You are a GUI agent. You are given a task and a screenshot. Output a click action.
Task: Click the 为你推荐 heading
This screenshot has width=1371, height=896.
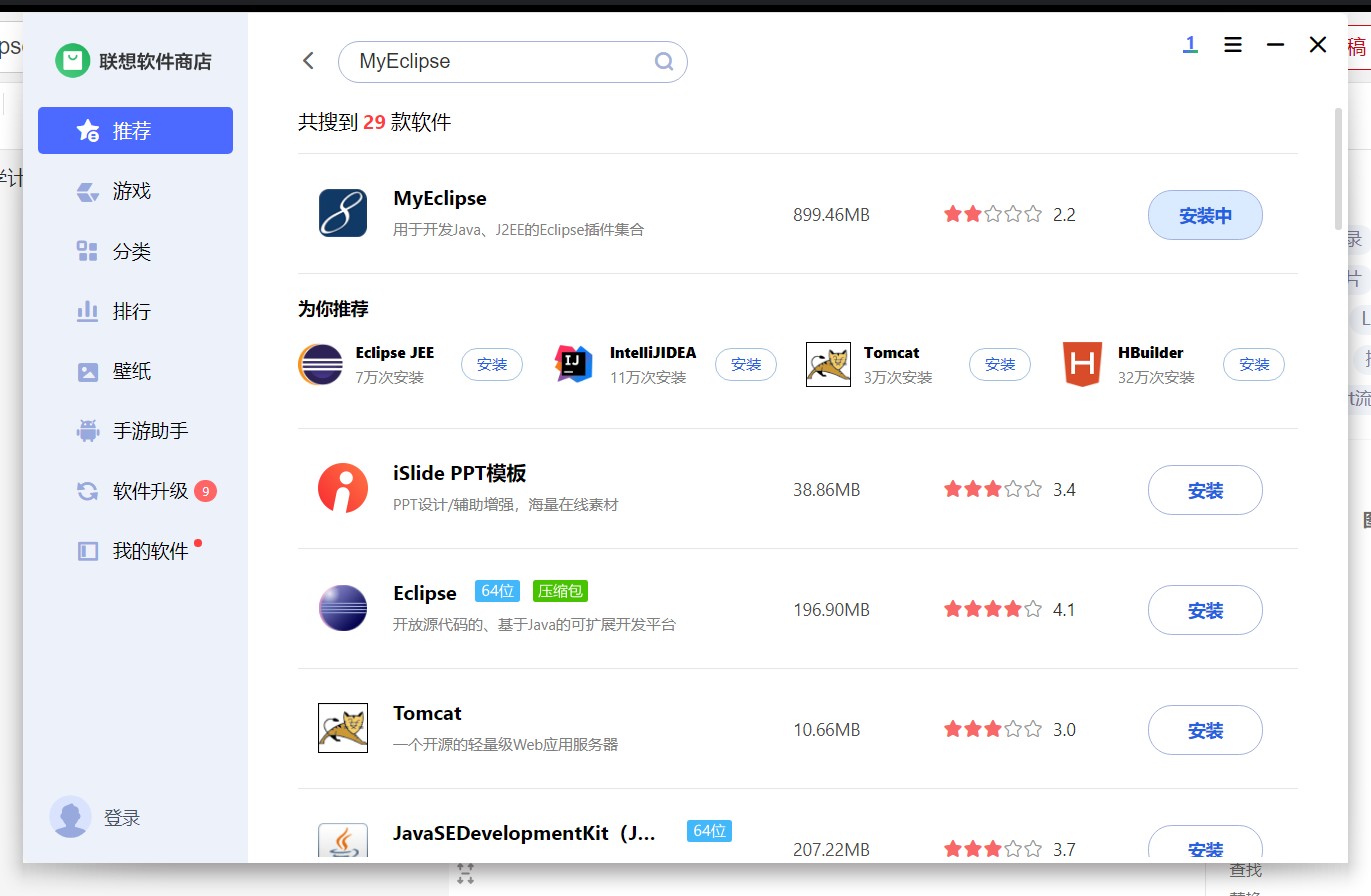(x=333, y=309)
